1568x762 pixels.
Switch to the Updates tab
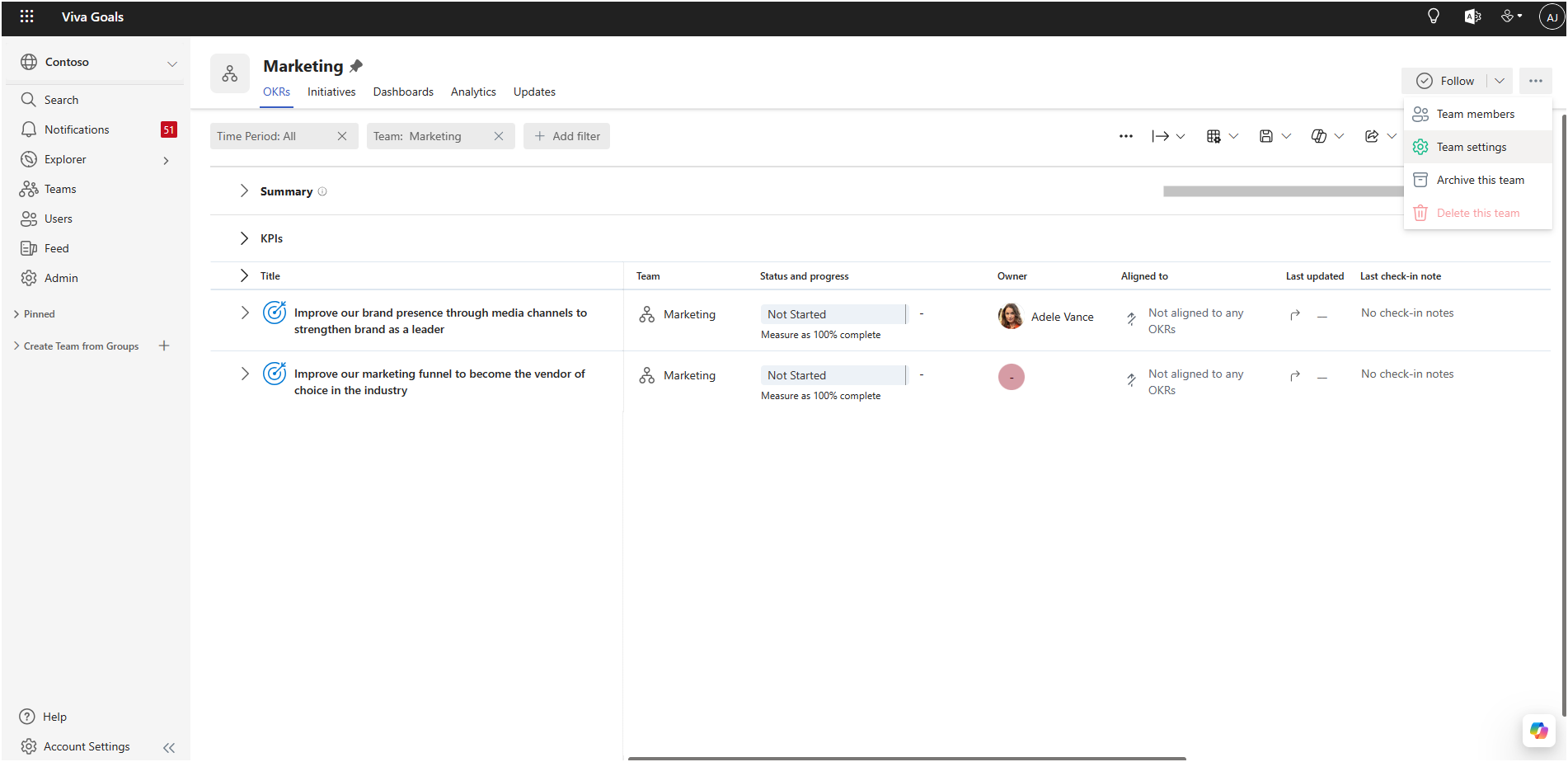tap(534, 92)
